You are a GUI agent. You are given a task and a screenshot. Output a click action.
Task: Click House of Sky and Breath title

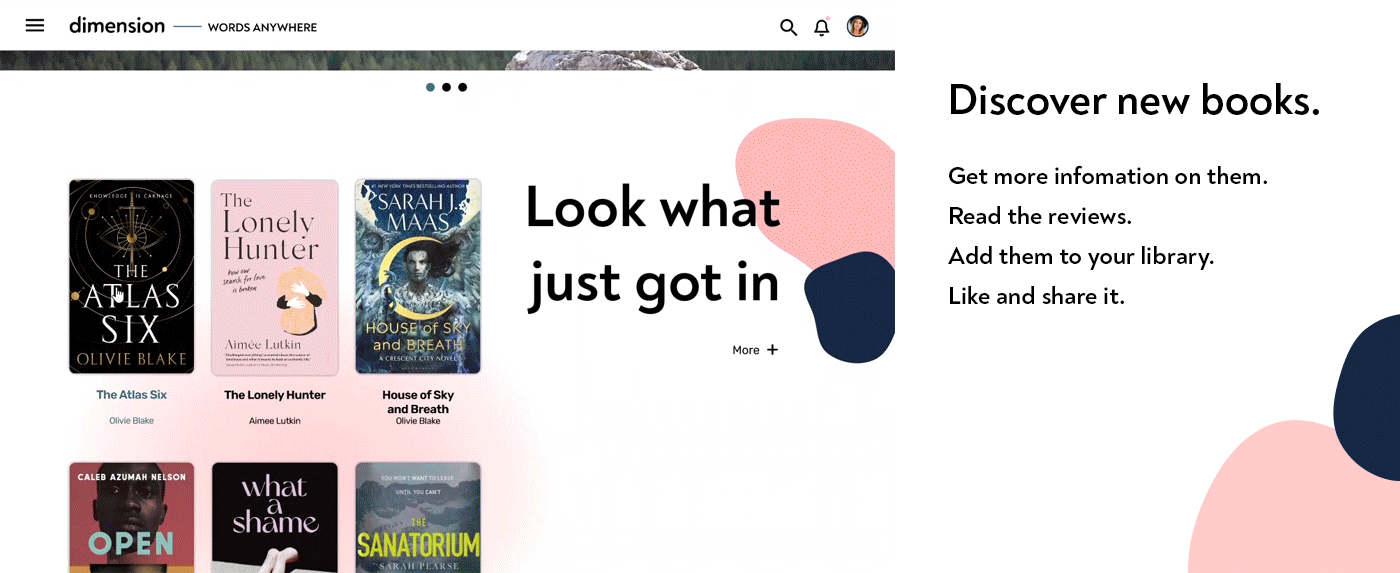418,402
